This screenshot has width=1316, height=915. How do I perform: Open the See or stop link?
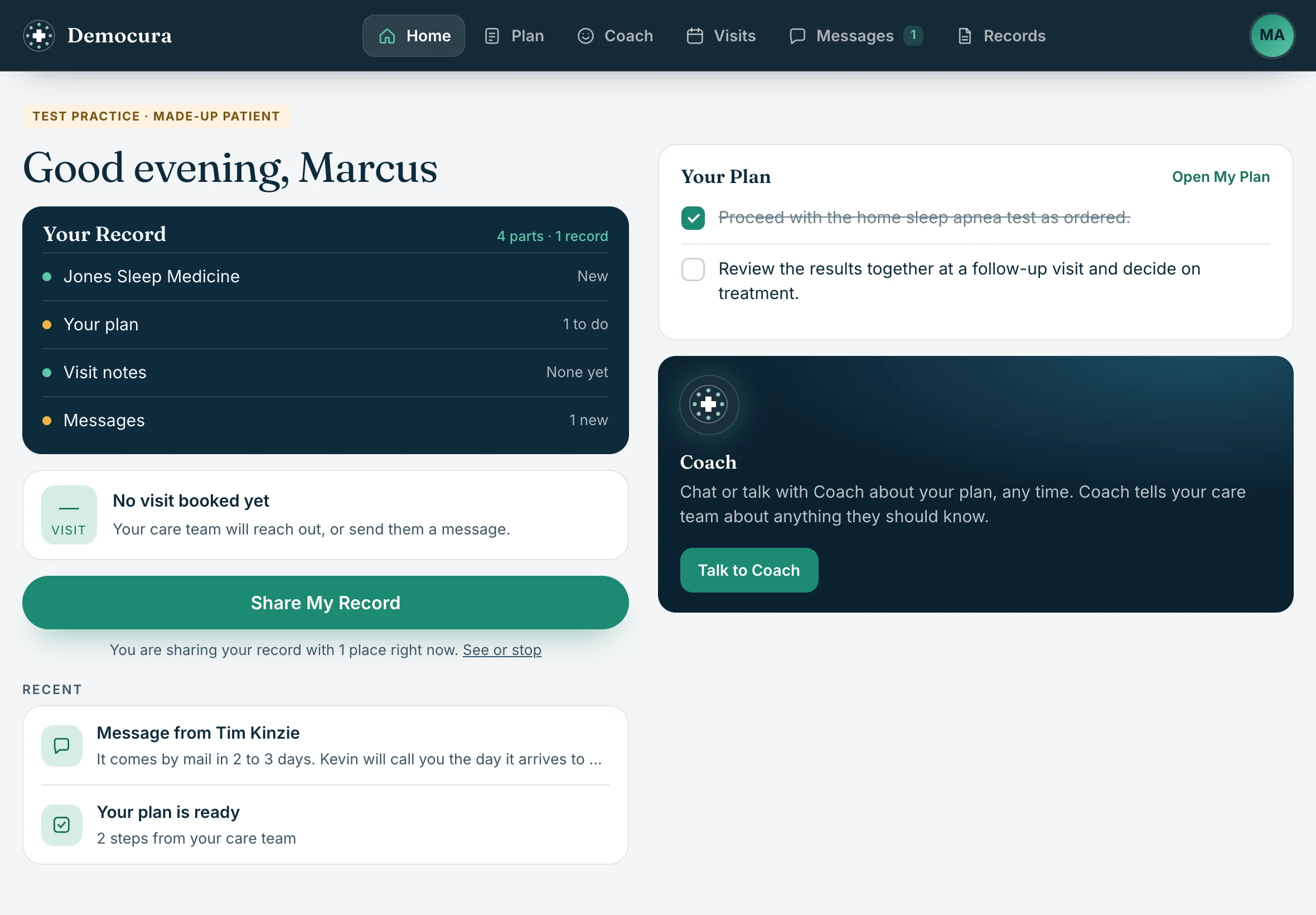point(502,649)
